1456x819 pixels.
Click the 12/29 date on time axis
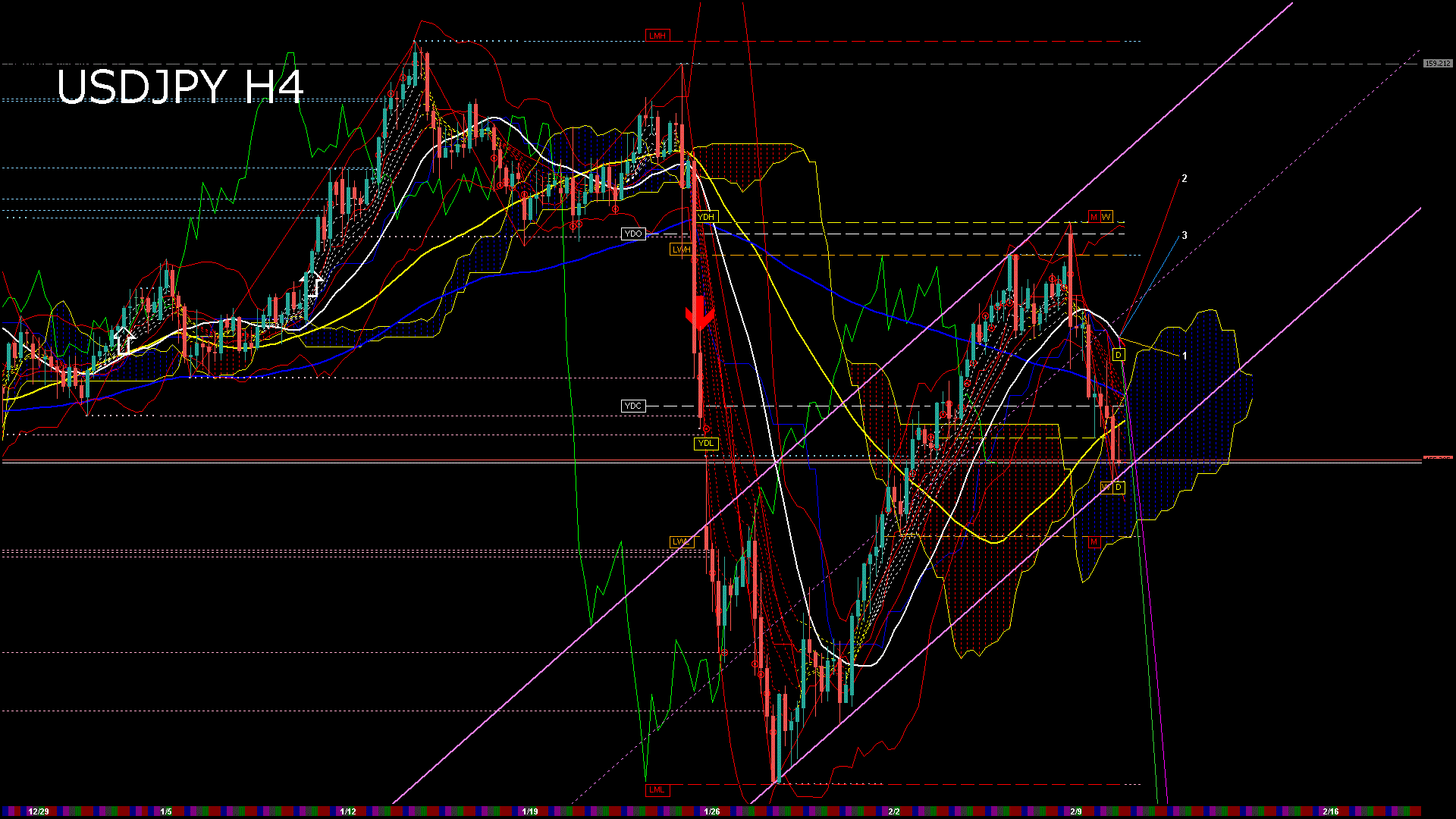click(38, 811)
